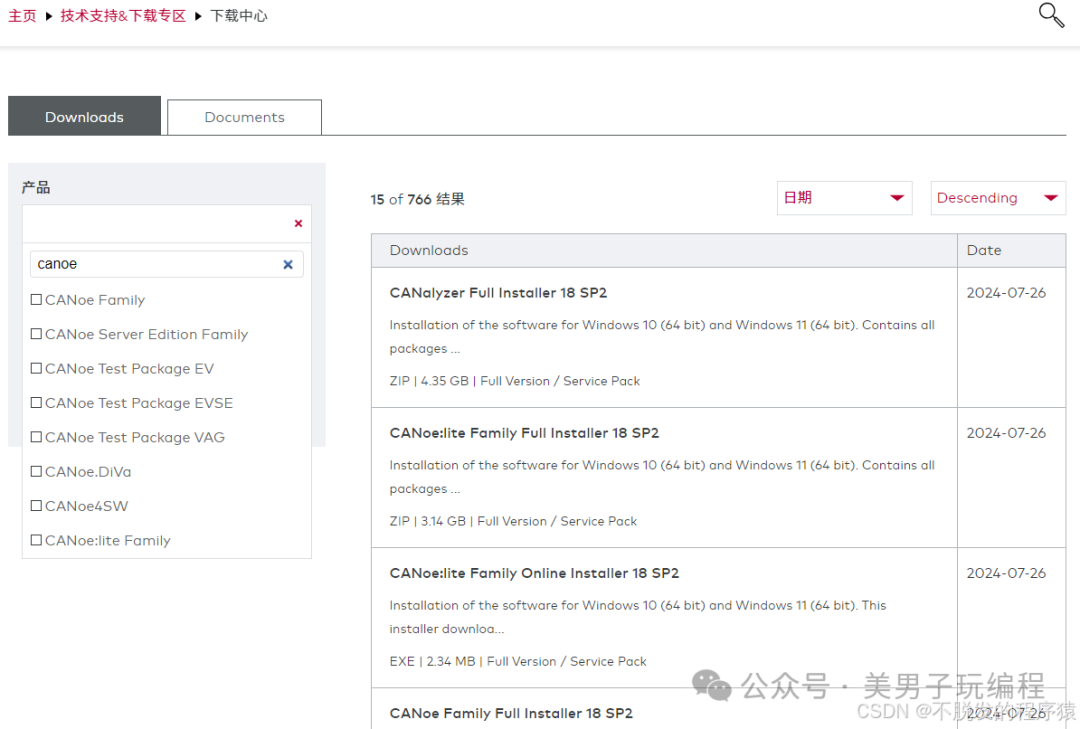The height and width of the screenshot is (729, 1080).
Task: Select the CANoe4SW checkbox
Action: click(37, 506)
